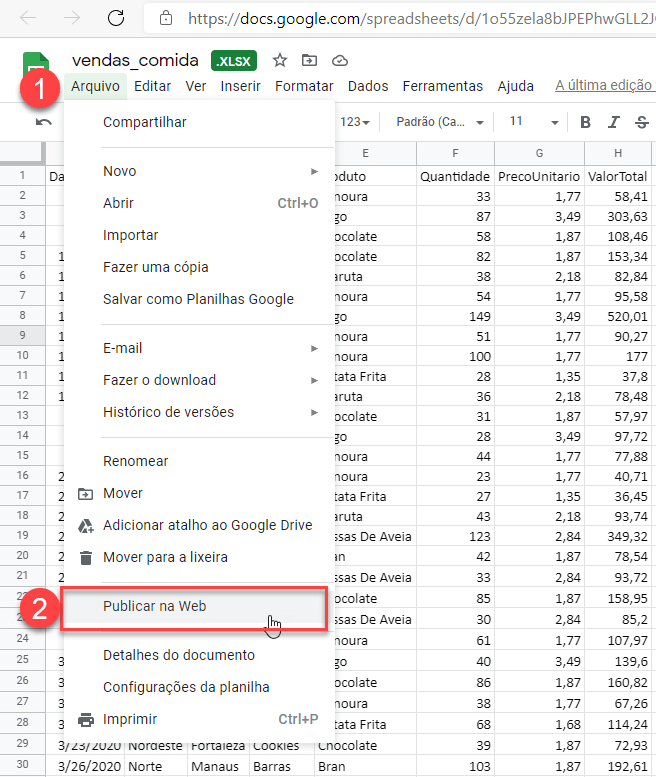Click the cell with value 520,01

tap(618, 317)
